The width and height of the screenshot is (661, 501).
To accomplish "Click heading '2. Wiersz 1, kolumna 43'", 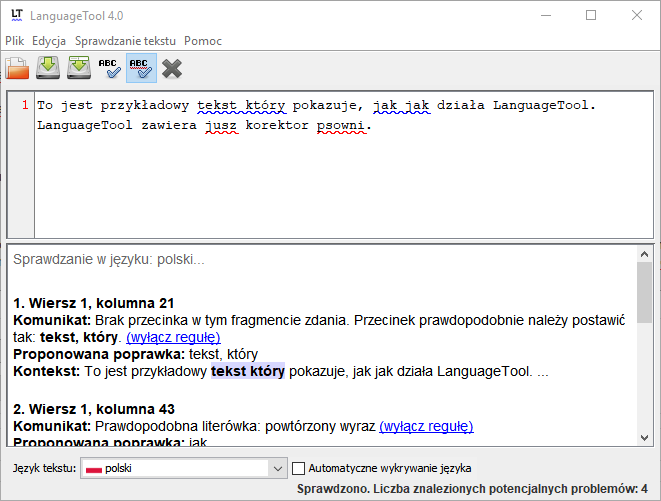I will tap(94, 409).
